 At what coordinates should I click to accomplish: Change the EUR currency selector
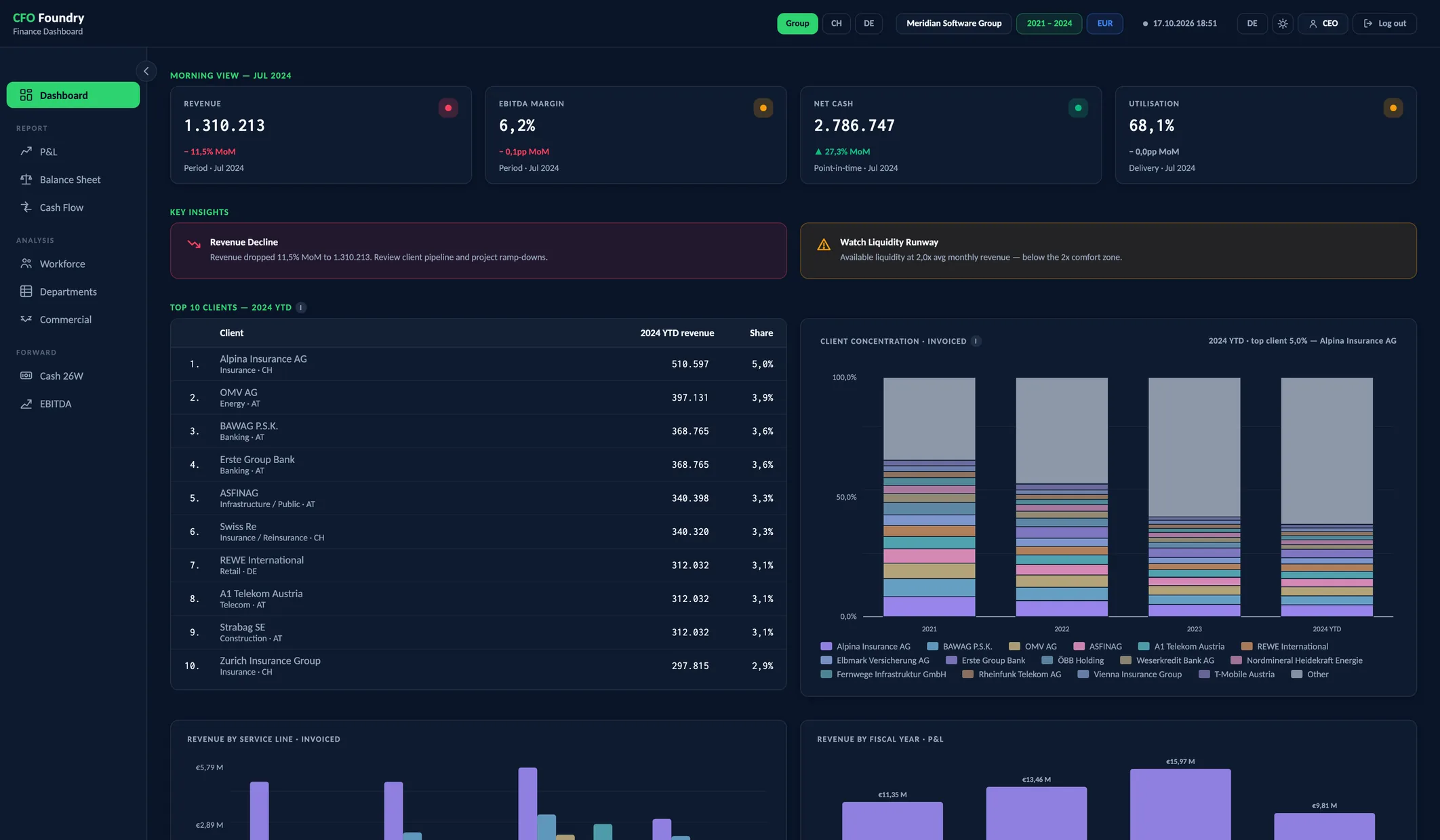1105,23
